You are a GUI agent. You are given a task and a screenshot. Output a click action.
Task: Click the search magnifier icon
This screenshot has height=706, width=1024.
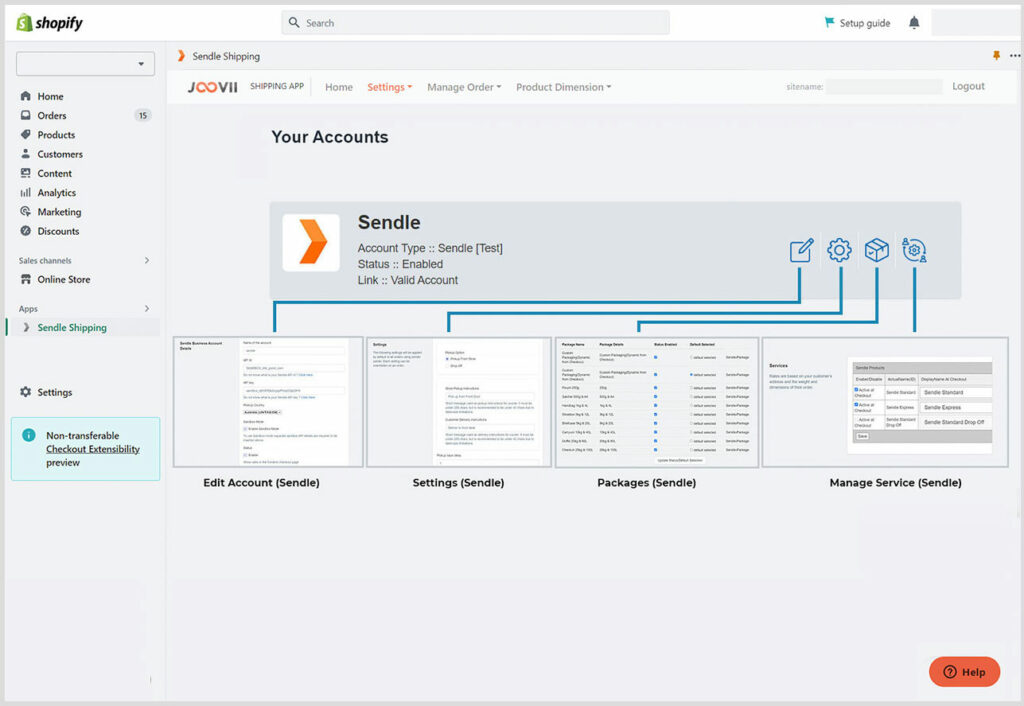click(x=294, y=22)
